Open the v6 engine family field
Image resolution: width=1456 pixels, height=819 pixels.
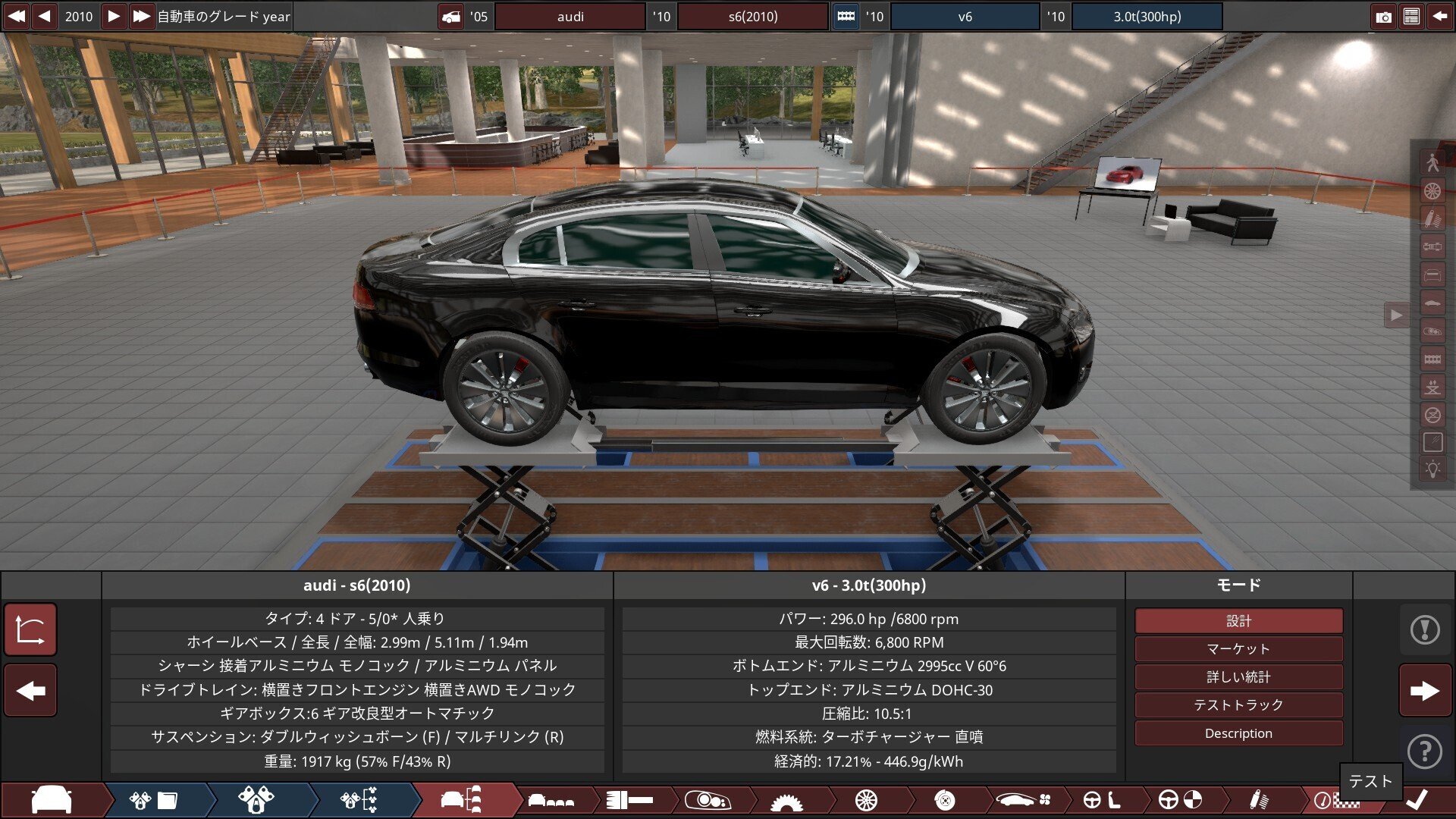[x=965, y=17]
